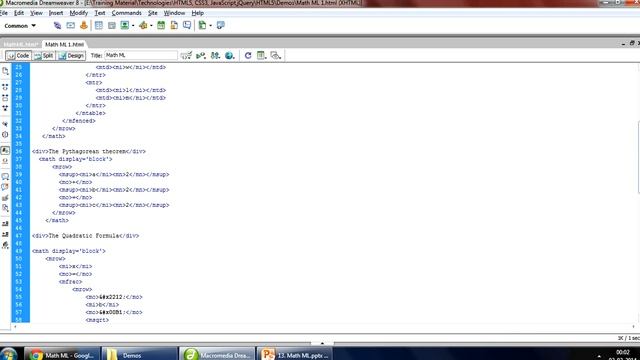This screenshot has width=640, height=360.
Task: Insert a Table from the Insert bar
Action: coord(99,25)
